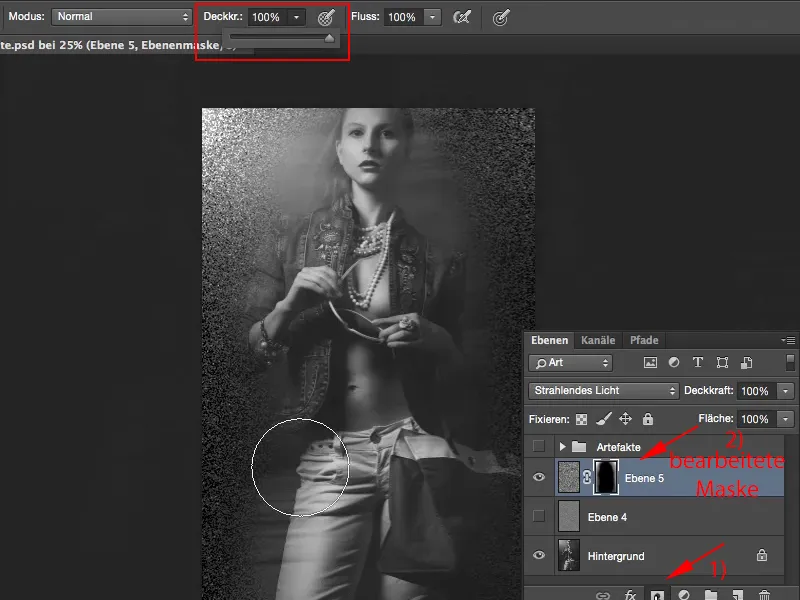Select layer name Hintergrund

click(x=616, y=556)
